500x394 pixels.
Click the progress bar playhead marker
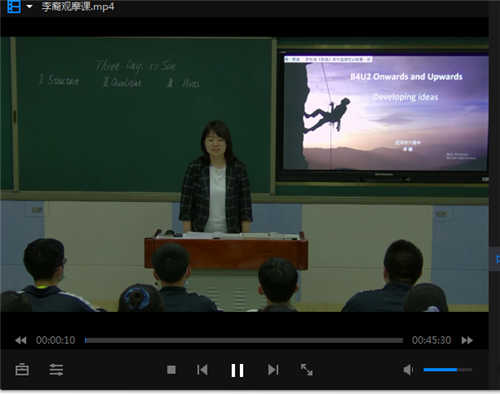pos(86,340)
